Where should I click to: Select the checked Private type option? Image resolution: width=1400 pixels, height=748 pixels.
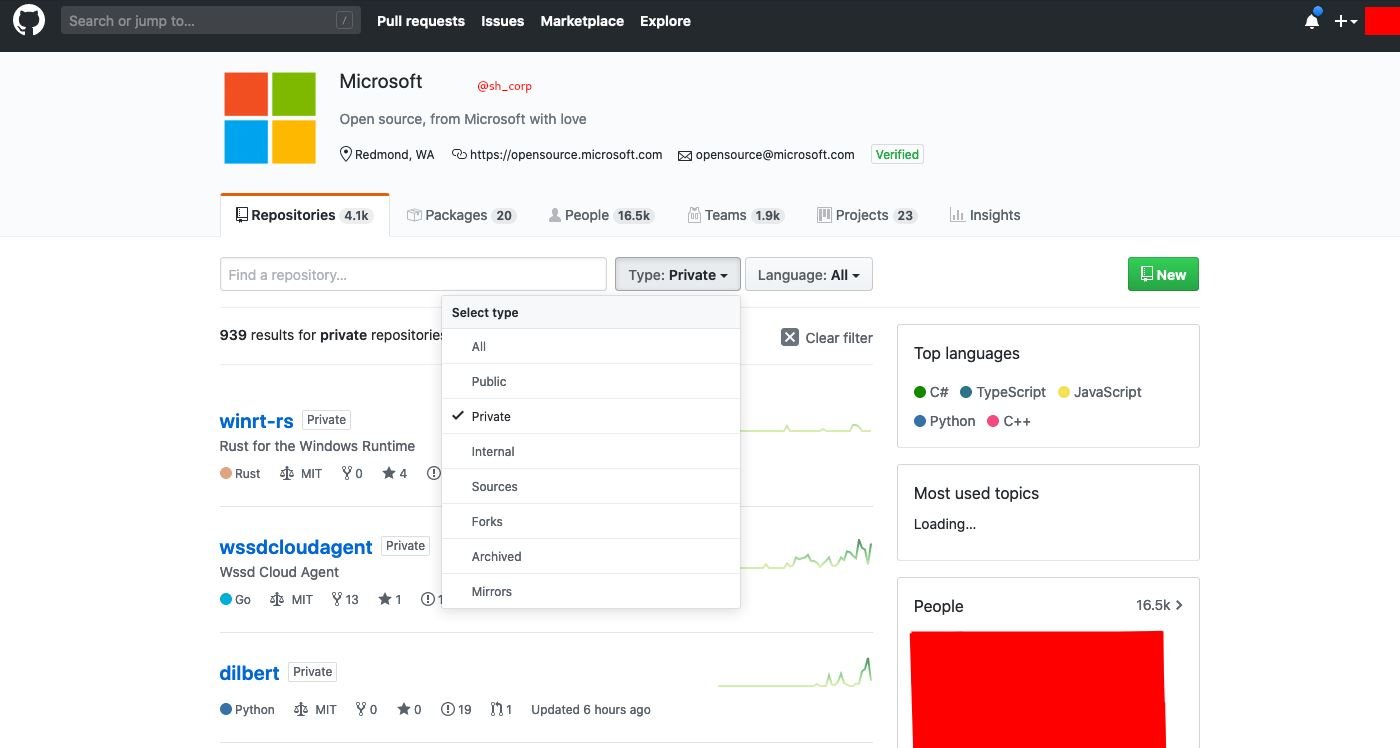coord(591,416)
